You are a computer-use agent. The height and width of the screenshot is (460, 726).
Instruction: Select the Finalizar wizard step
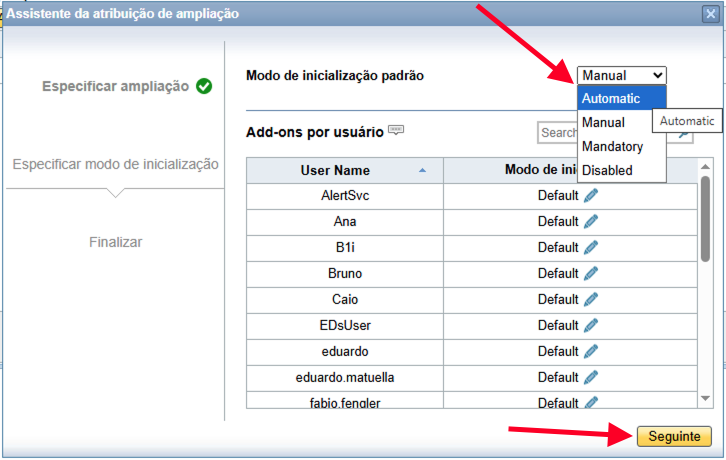(115, 242)
